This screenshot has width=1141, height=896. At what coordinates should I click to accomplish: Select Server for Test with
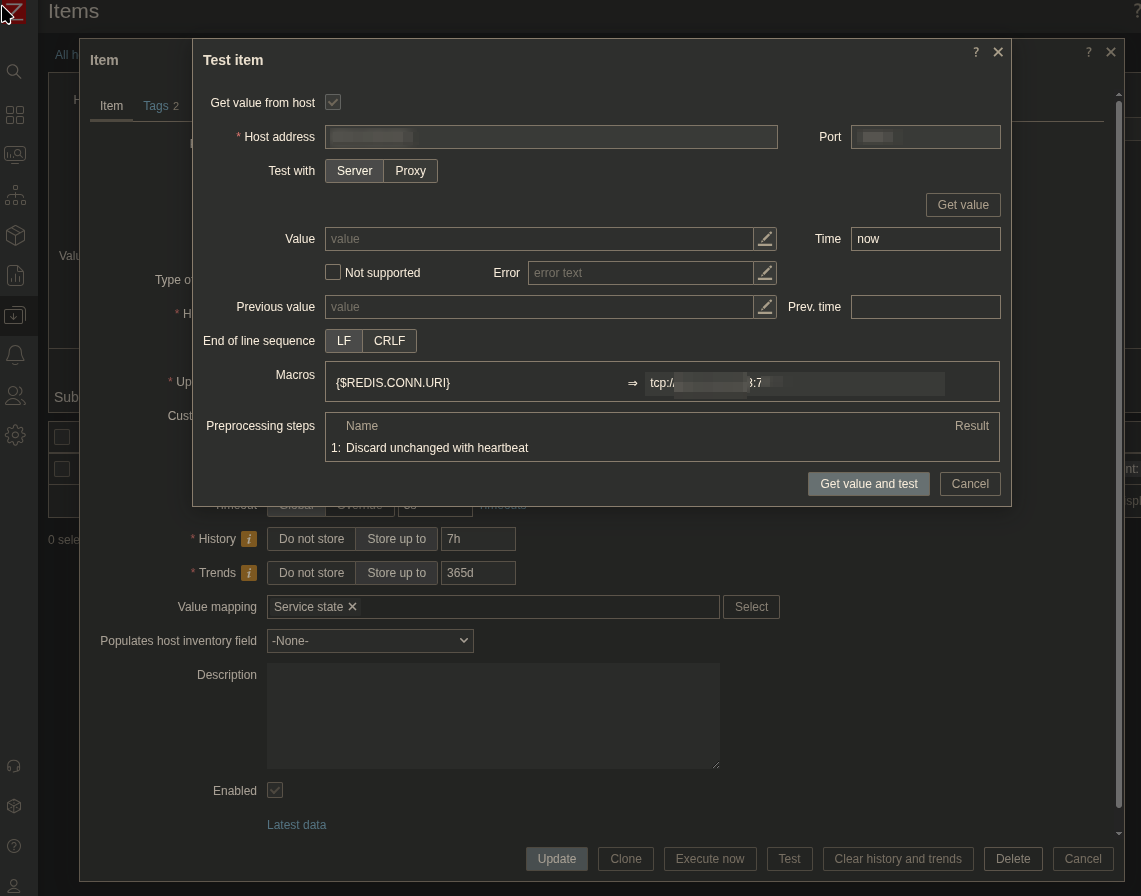(354, 171)
